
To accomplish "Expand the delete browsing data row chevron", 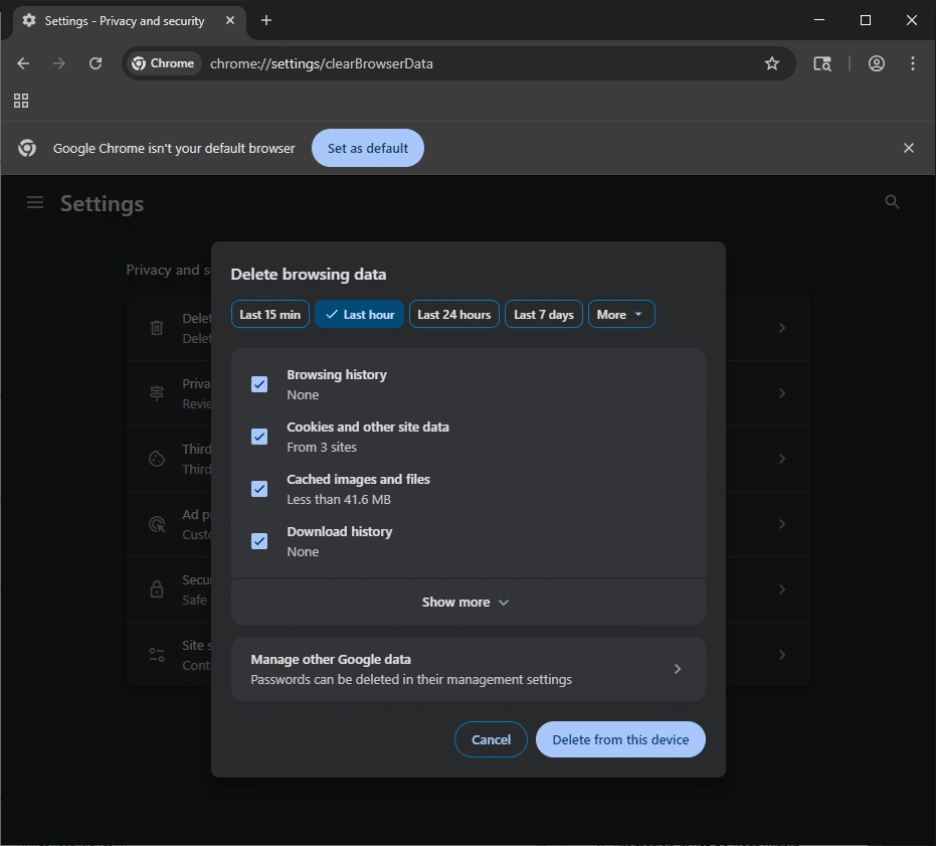I will point(782,328).
